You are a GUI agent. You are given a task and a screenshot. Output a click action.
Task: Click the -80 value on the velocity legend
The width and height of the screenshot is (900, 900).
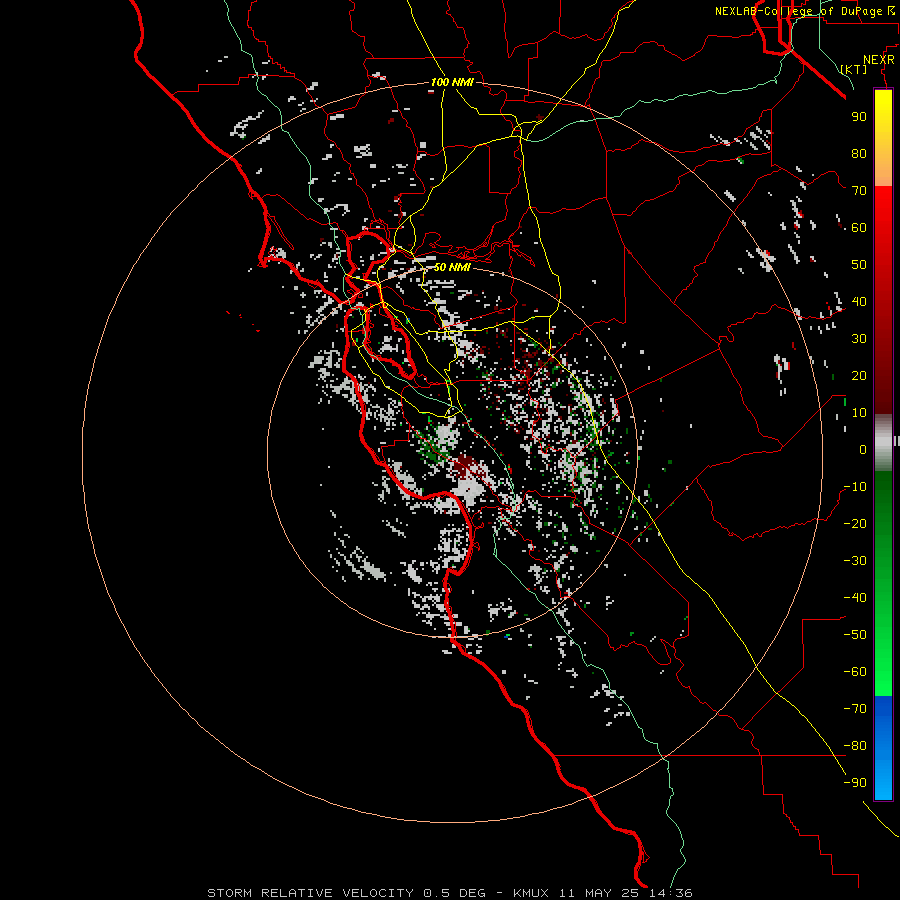tap(855, 746)
